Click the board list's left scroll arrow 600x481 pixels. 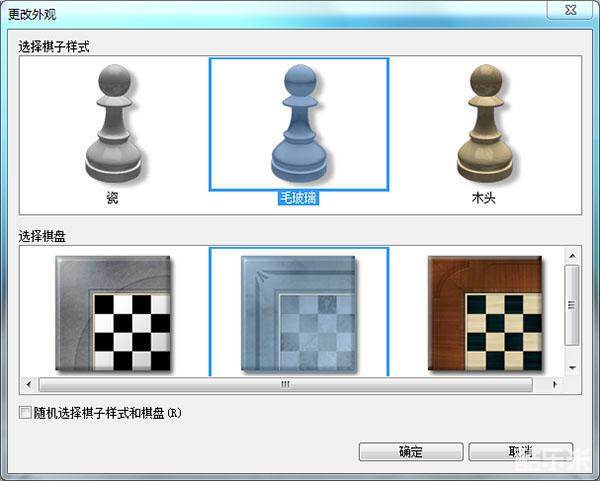pyautogui.click(x=27, y=383)
